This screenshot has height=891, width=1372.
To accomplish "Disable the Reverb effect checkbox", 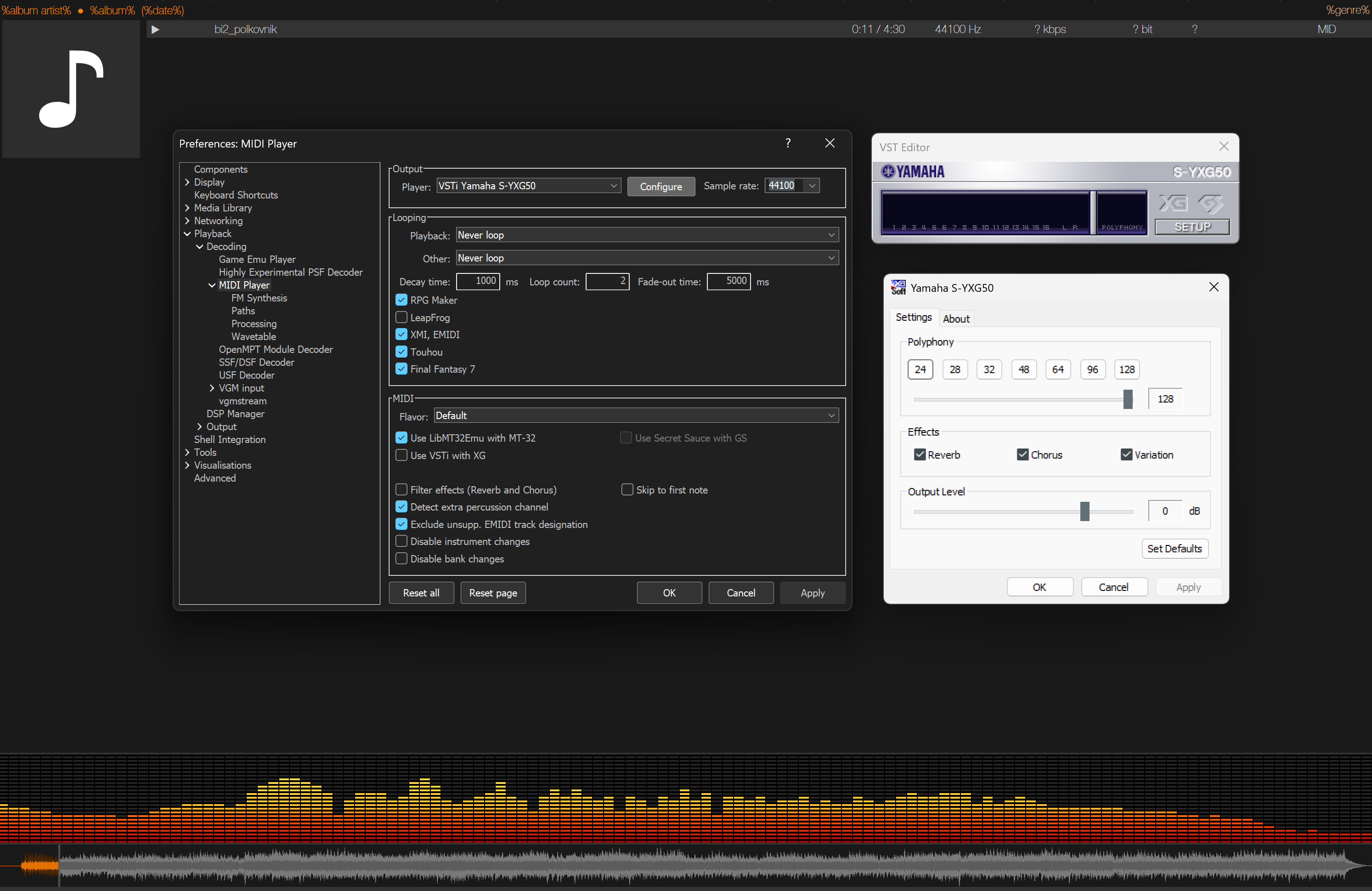I will (920, 454).
